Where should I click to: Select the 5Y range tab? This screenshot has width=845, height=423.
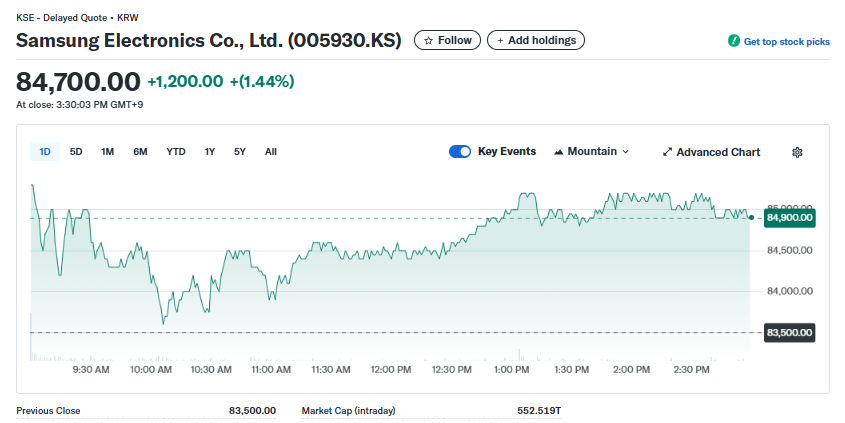click(240, 152)
